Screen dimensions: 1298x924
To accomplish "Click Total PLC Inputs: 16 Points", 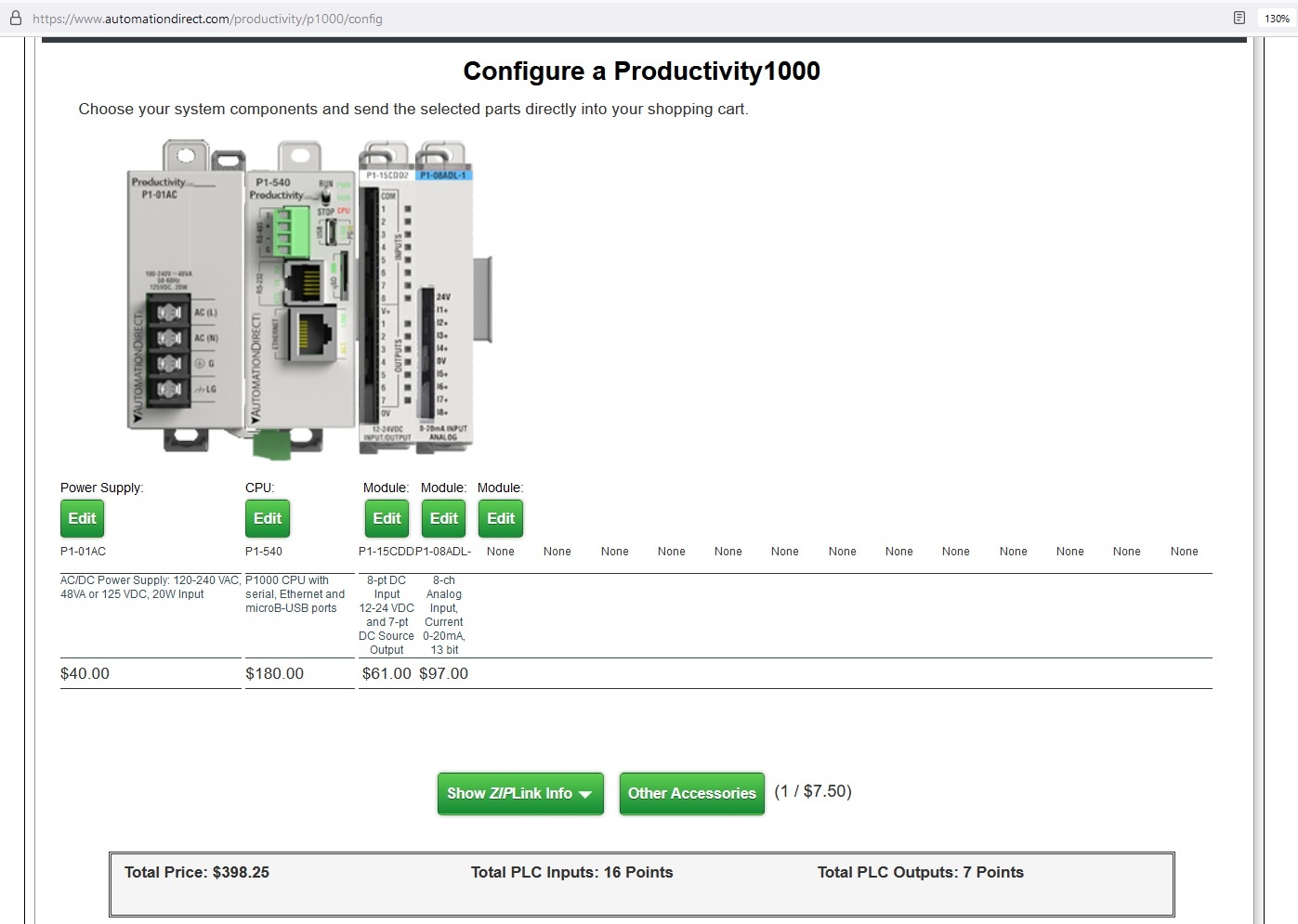I will click(x=571, y=872).
